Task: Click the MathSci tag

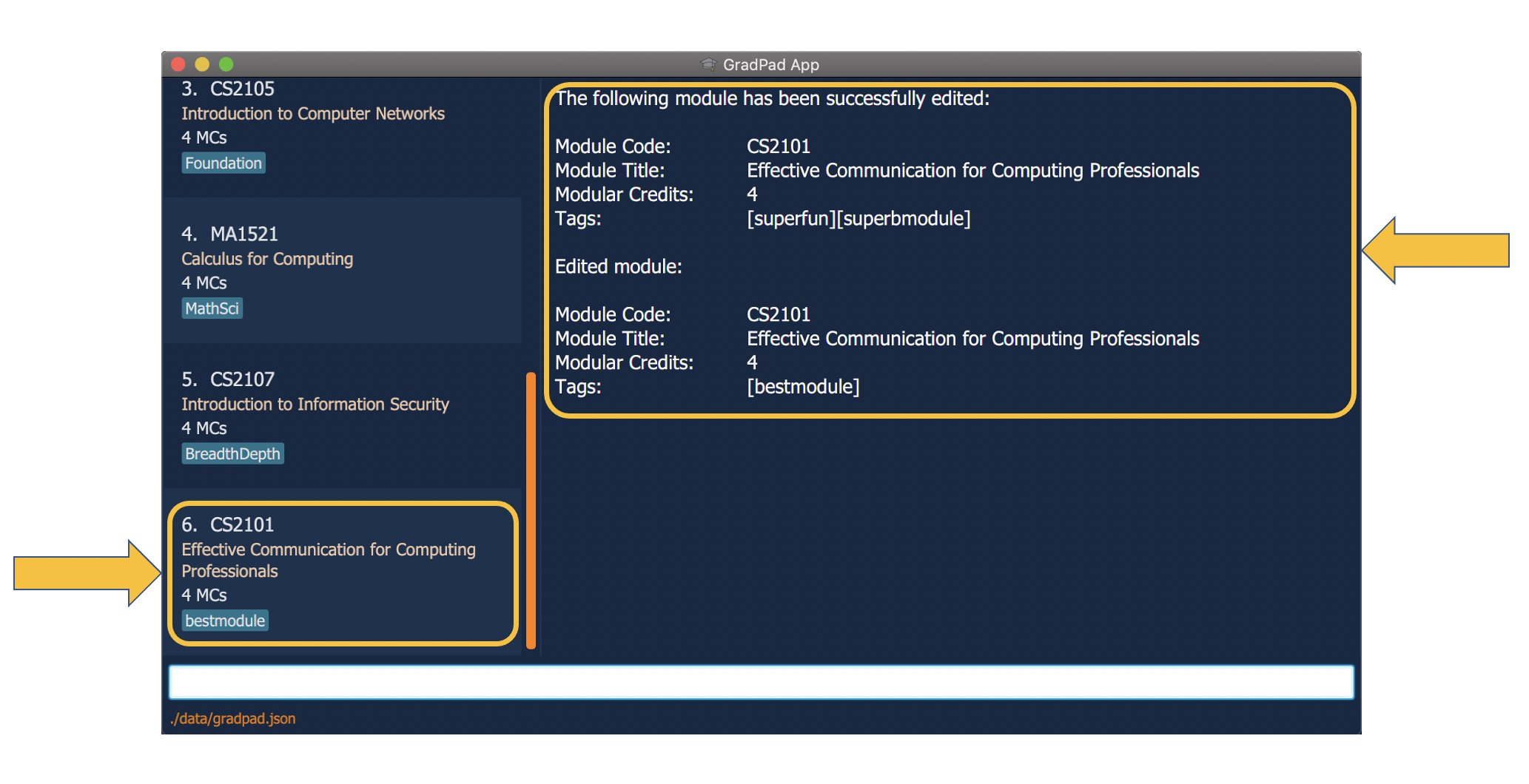Action: point(212,308)
